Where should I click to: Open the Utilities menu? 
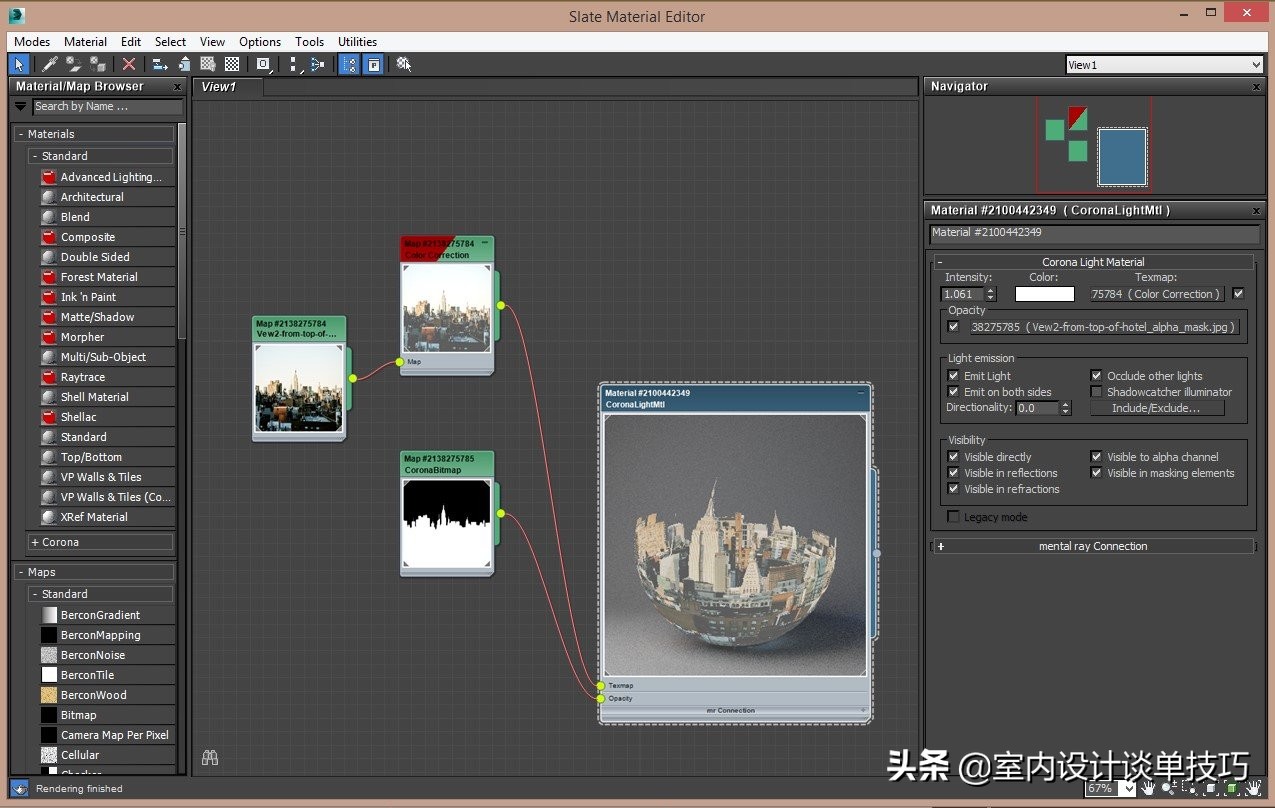(x=357, y=42)
